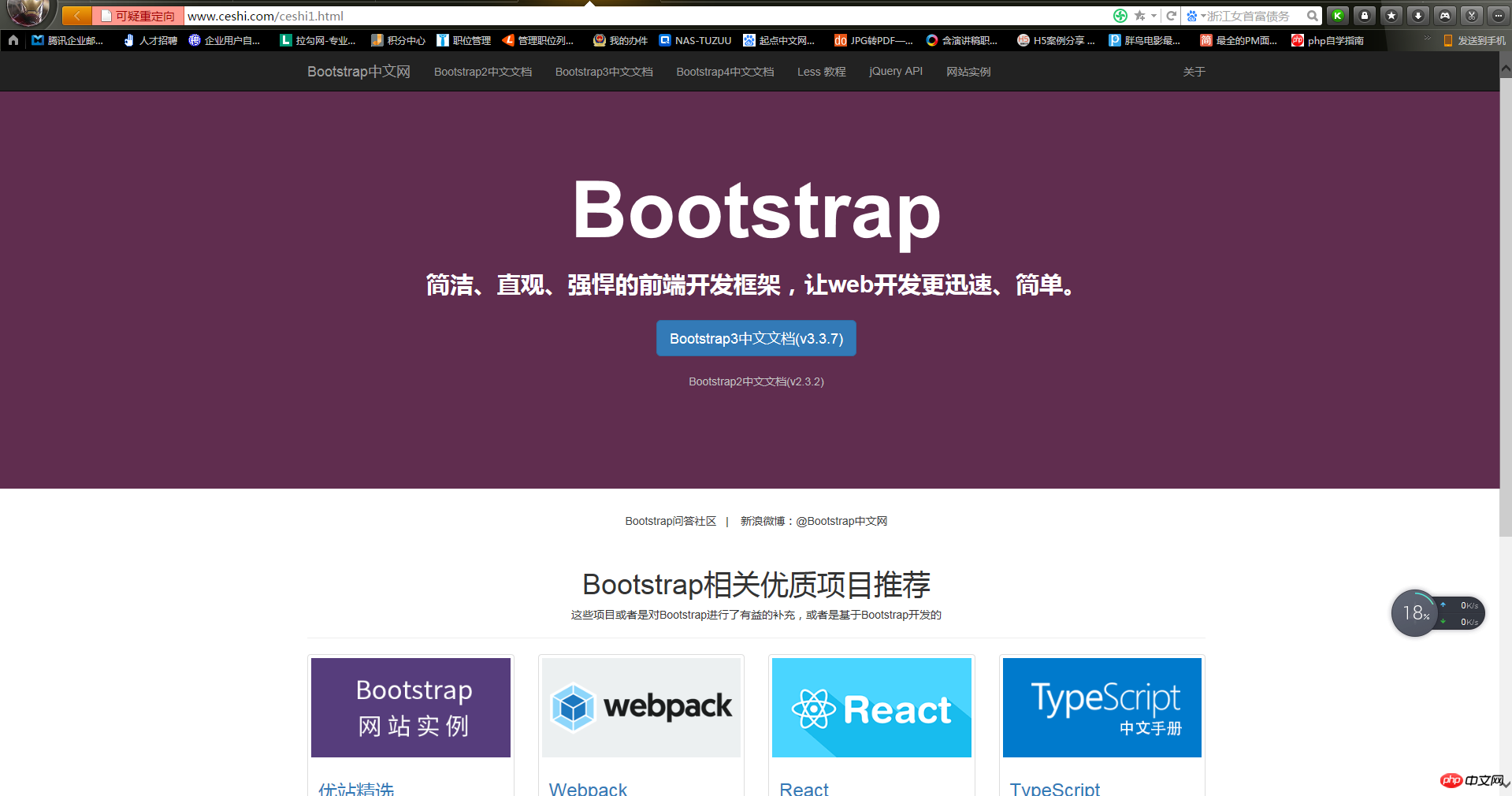Click the page reload icon
The height and width of the screenshot is (796, 1512).
(x=1171, y=16)
